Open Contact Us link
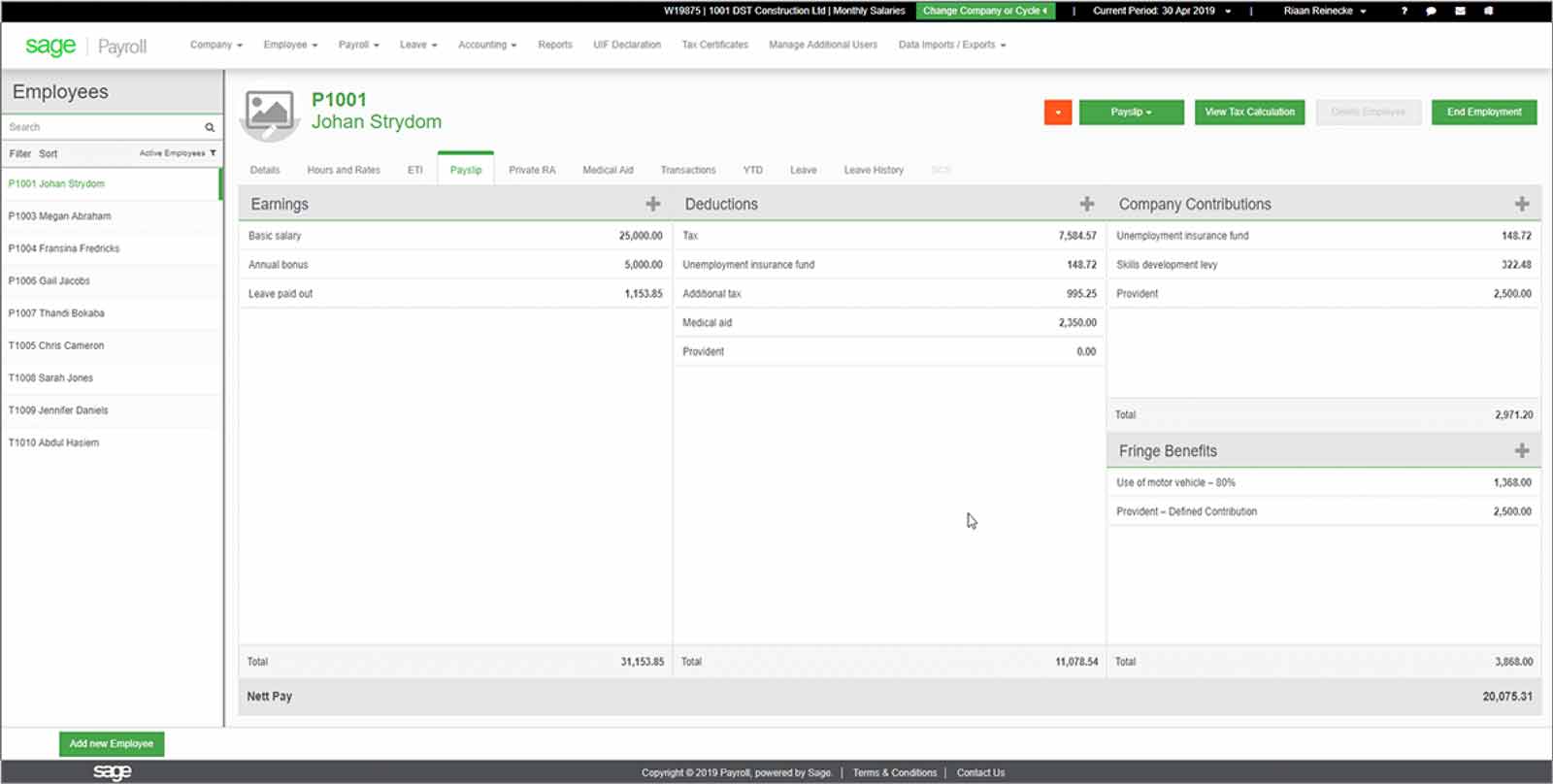Screen dimensions: 1553x784 pyautogui.click(x=980, y=772)
